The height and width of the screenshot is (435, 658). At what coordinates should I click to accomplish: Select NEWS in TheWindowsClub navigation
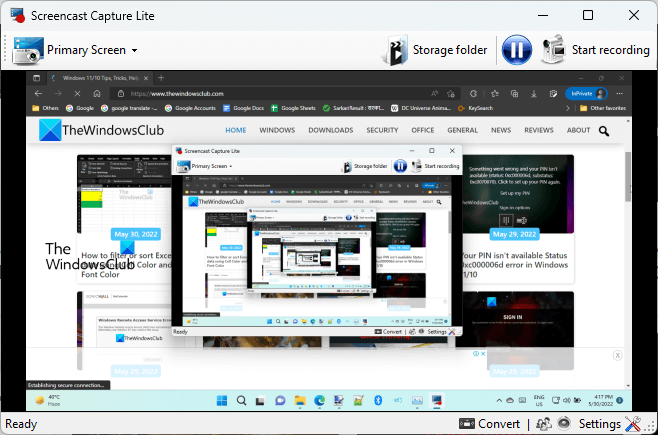coord(501,130)
